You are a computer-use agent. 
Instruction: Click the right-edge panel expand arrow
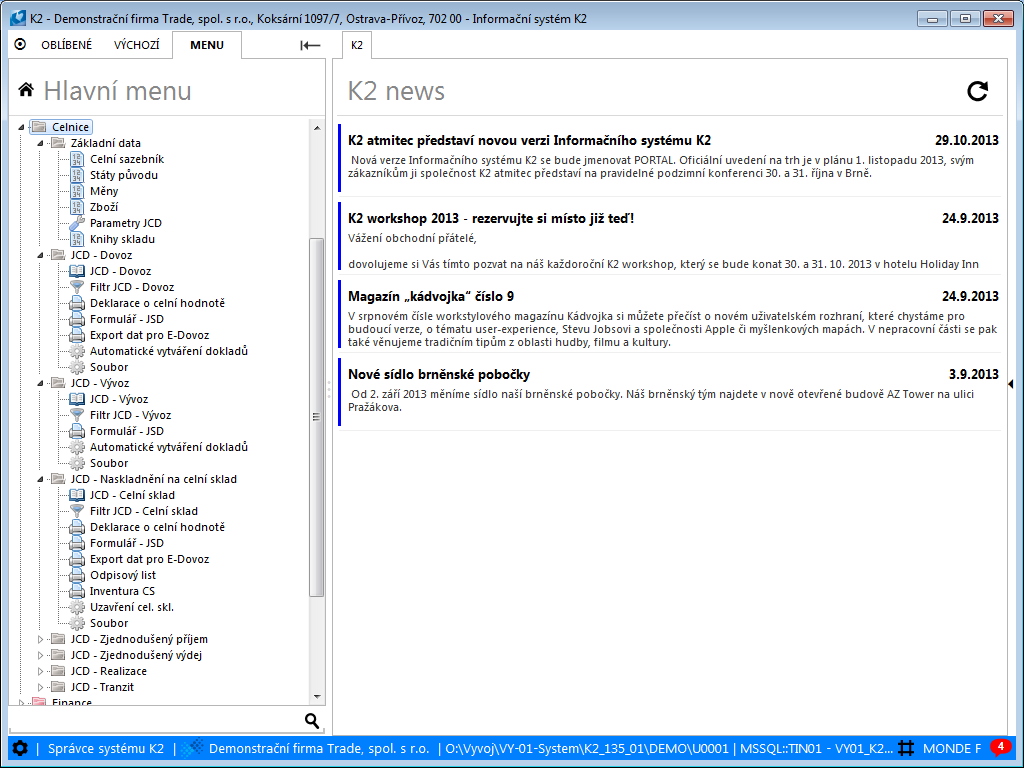tap(1010, 384)
